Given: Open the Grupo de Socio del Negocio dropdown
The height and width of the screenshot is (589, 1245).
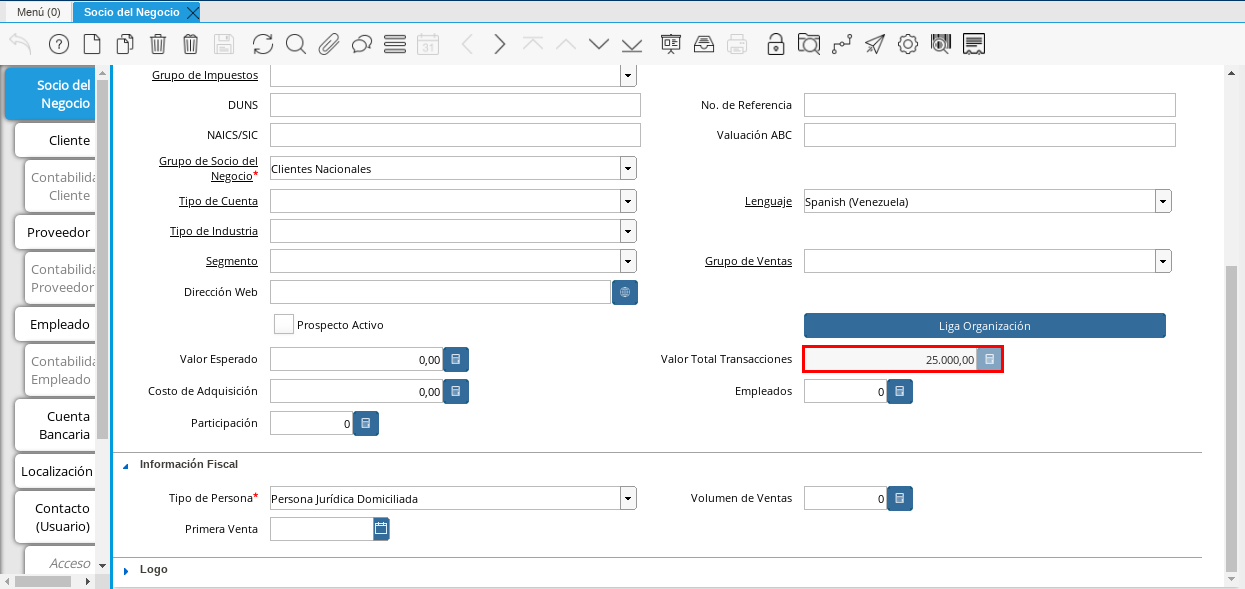Looking at the screenshot, I should click(628, 169).
